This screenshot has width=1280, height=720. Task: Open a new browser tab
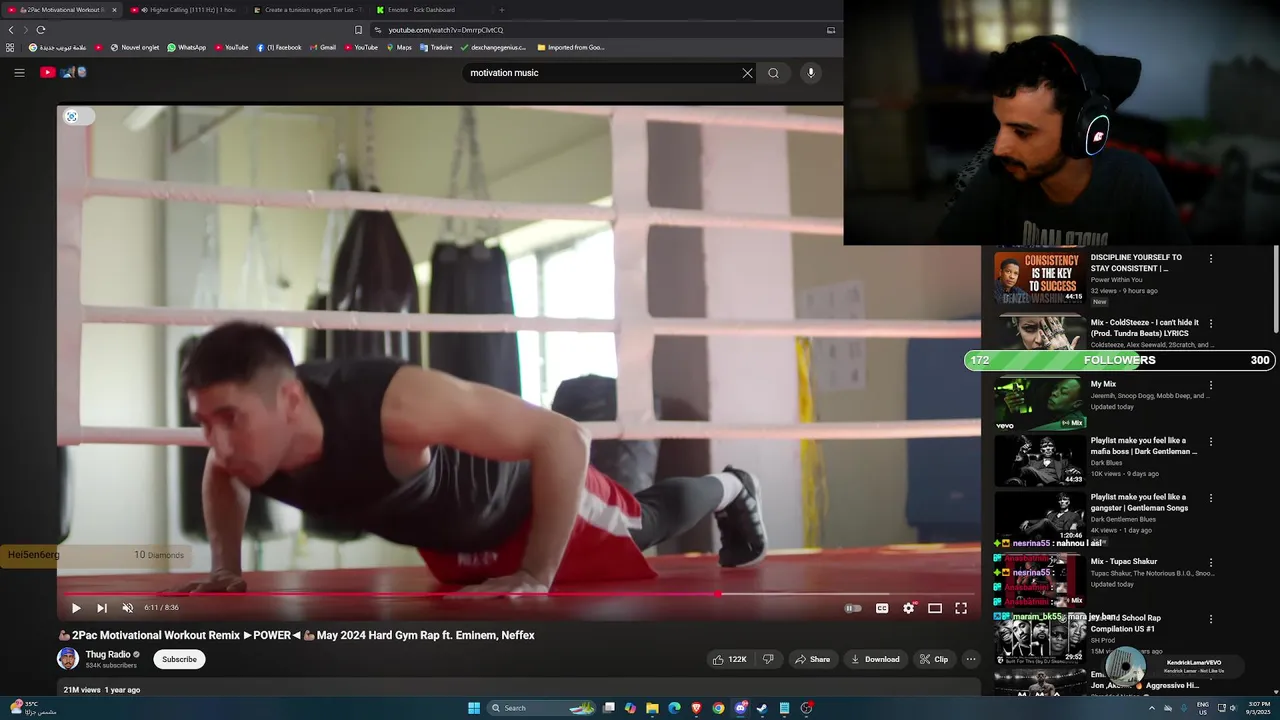502,10
